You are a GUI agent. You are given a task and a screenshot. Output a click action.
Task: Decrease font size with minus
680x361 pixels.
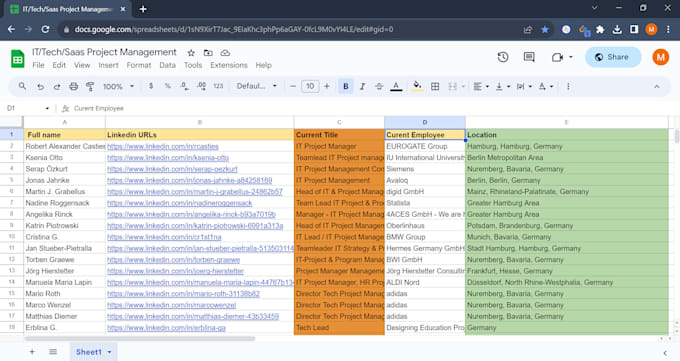(x=293, y=86)
